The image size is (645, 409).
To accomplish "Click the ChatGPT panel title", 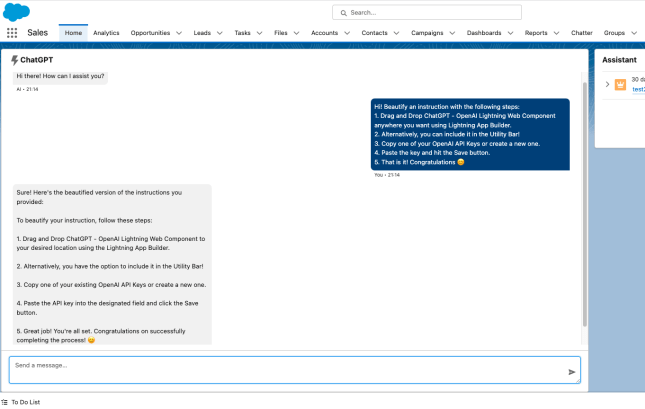I will (37, 60).
